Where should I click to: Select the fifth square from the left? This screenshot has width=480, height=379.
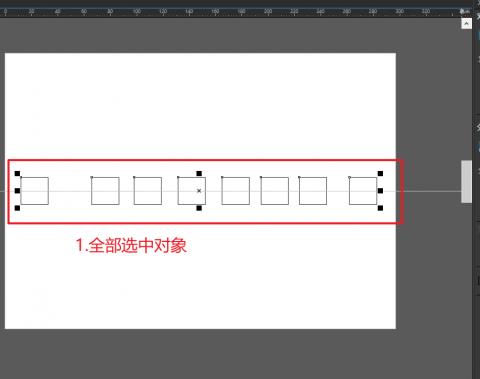click(x=236, y=191)
